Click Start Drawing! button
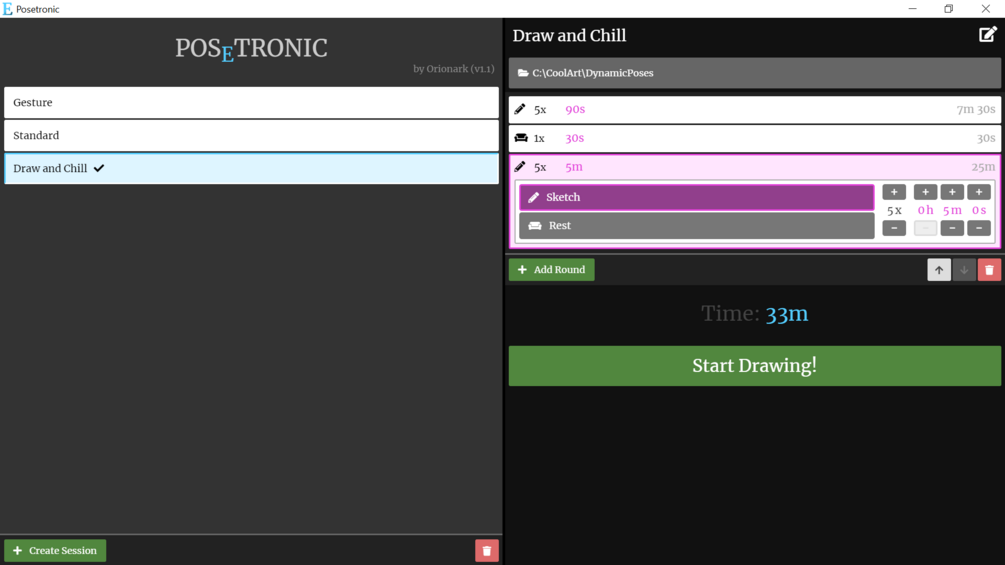Image resolution: width=1005 pixels, height=565 pixels. (754, 366)
